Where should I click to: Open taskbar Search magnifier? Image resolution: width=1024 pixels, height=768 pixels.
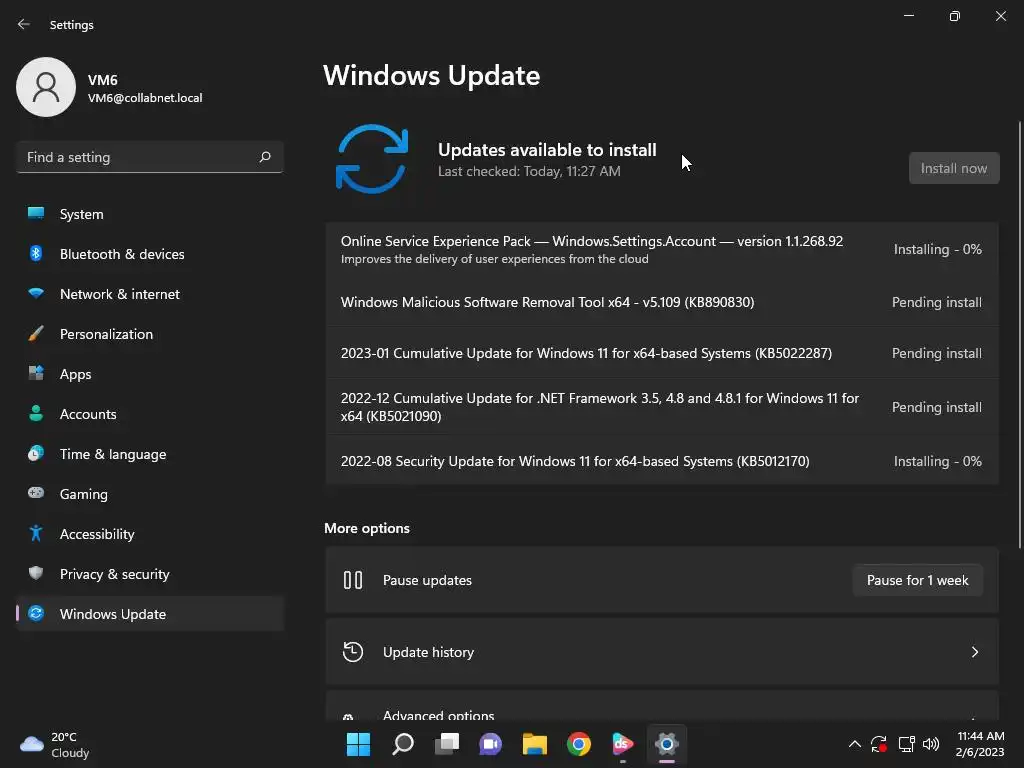click(402, 744)
